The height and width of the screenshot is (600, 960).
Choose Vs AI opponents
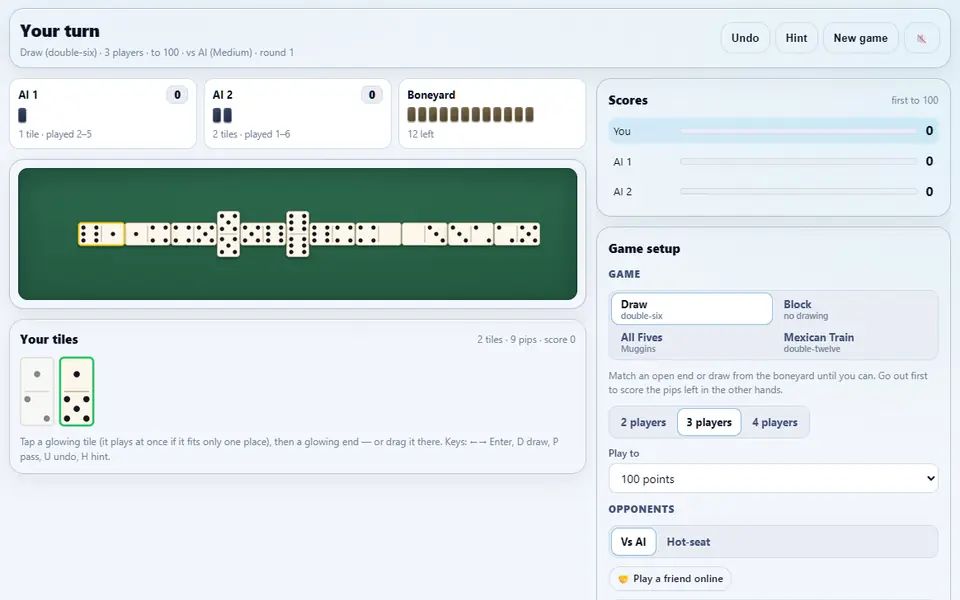[x=633, y=542]
